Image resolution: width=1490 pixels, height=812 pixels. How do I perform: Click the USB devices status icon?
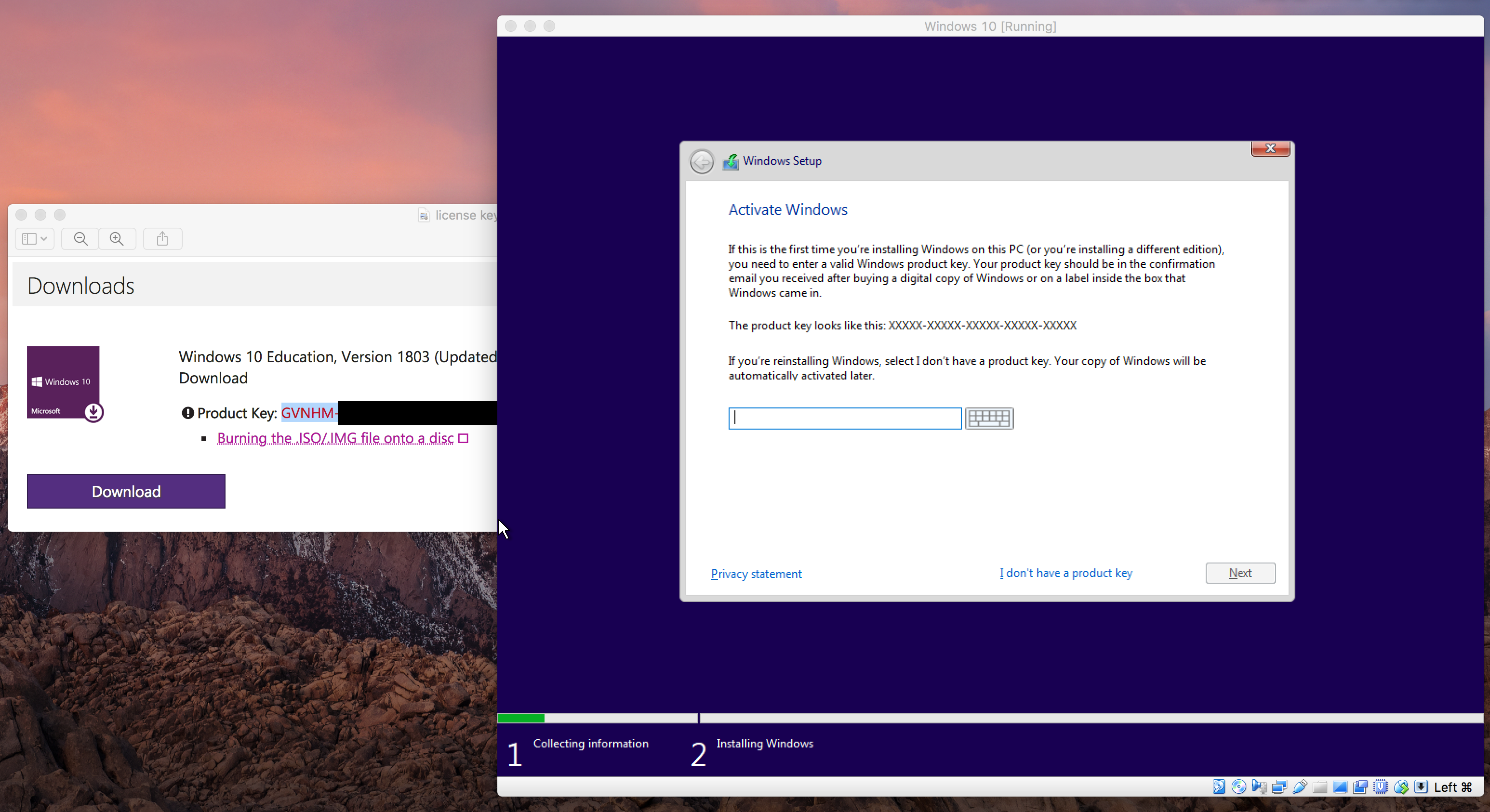[x=1300, y=786]
